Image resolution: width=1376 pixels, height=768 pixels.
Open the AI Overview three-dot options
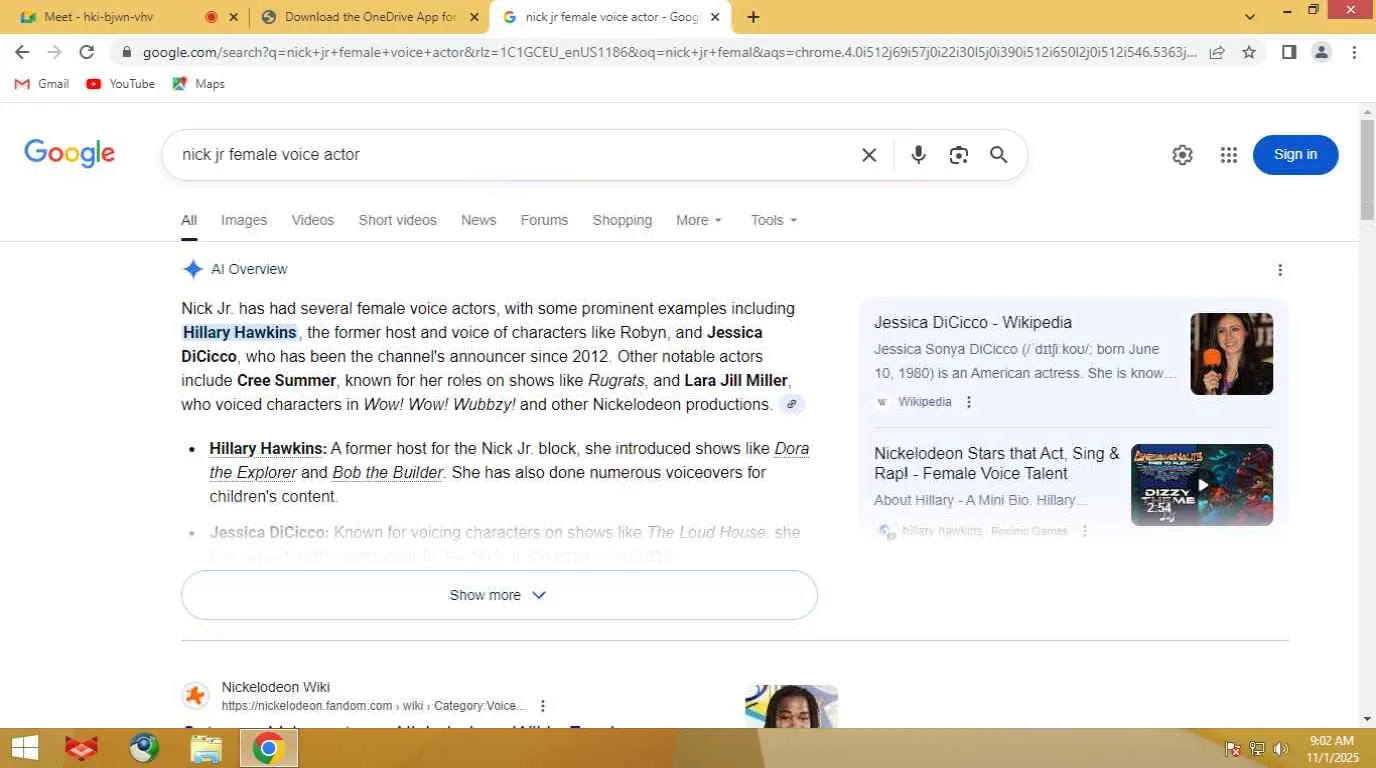[1280, 270]
